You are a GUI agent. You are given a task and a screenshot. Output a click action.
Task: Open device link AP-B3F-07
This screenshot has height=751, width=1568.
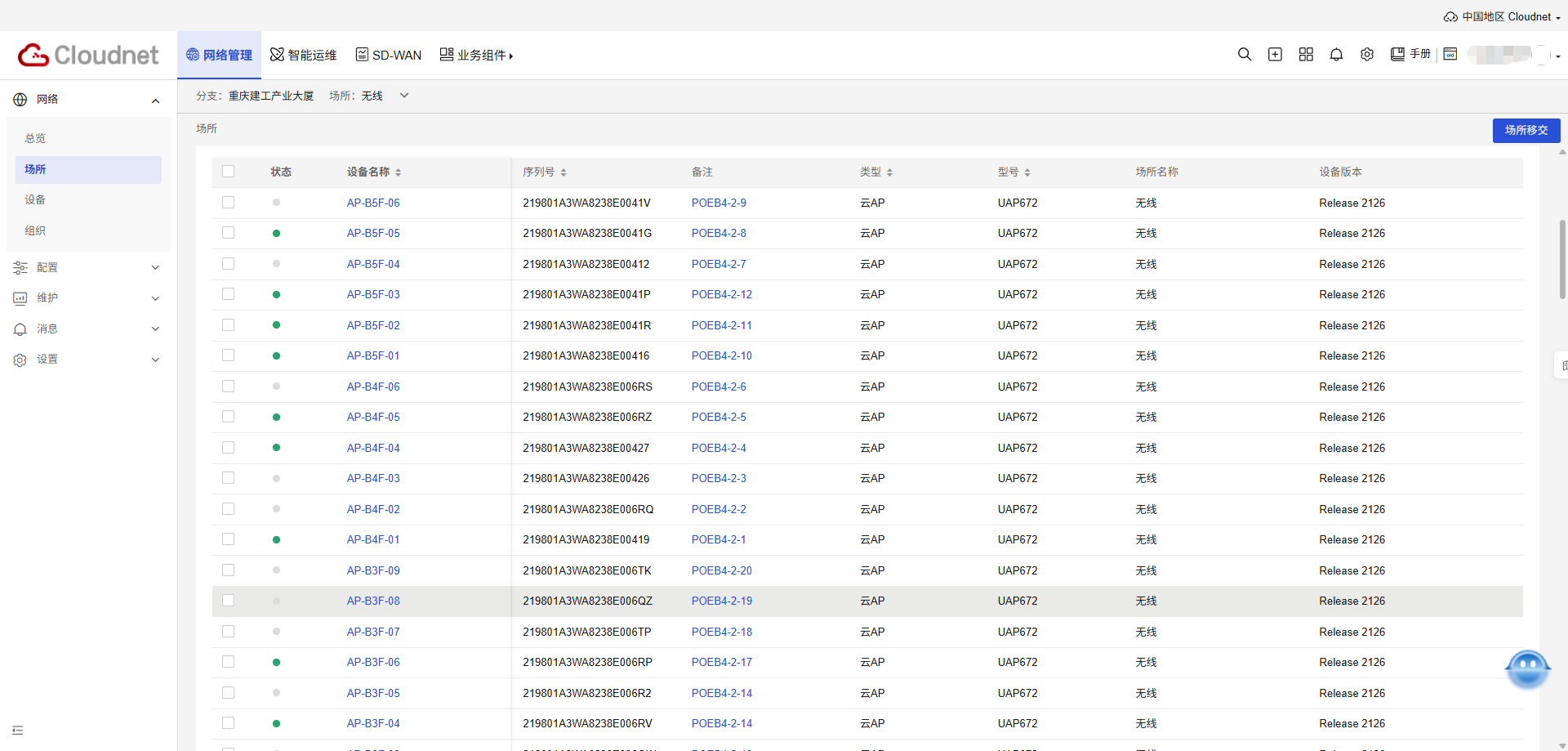pyautogui.click(x=373, y=632)
